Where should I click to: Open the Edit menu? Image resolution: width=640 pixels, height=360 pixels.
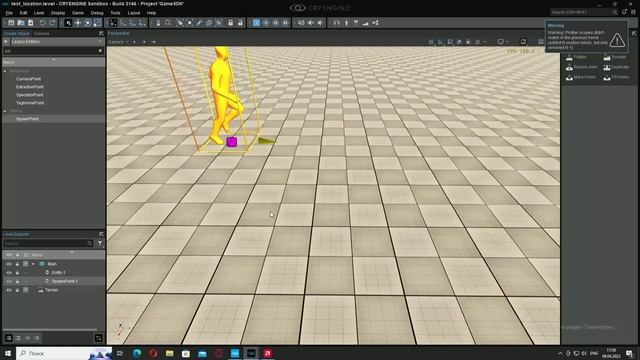click(x=23, y=13)
